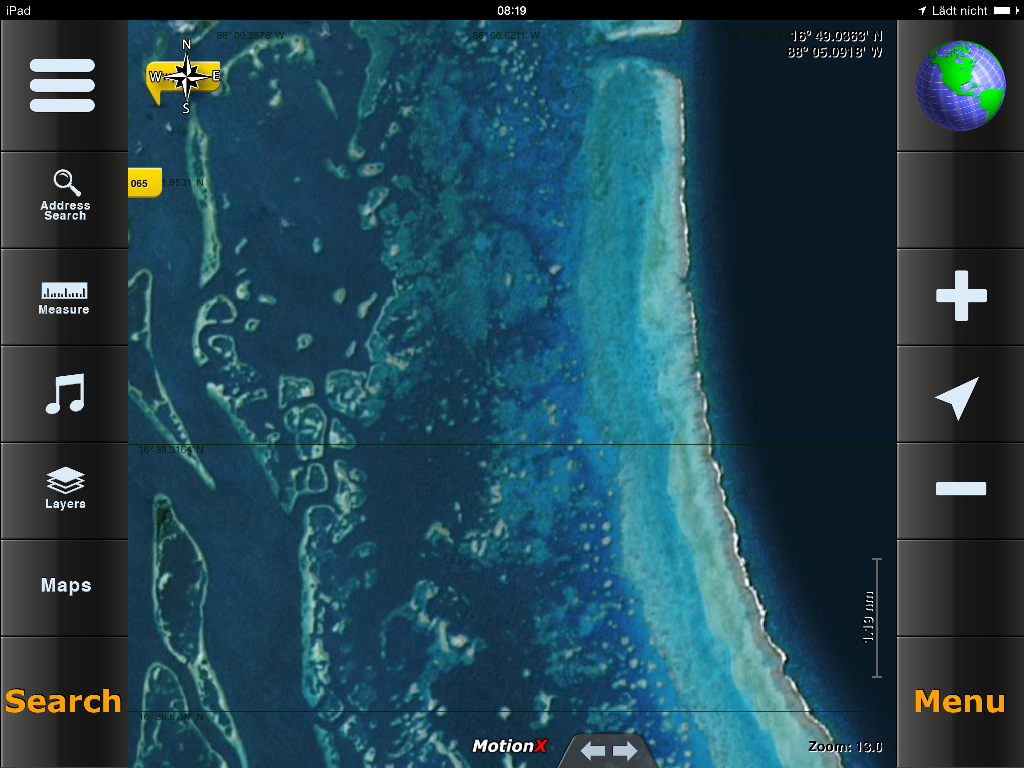The image size is (1024, 768).
Task: Tap the coordinates readout in the top right
Action: 836,44
